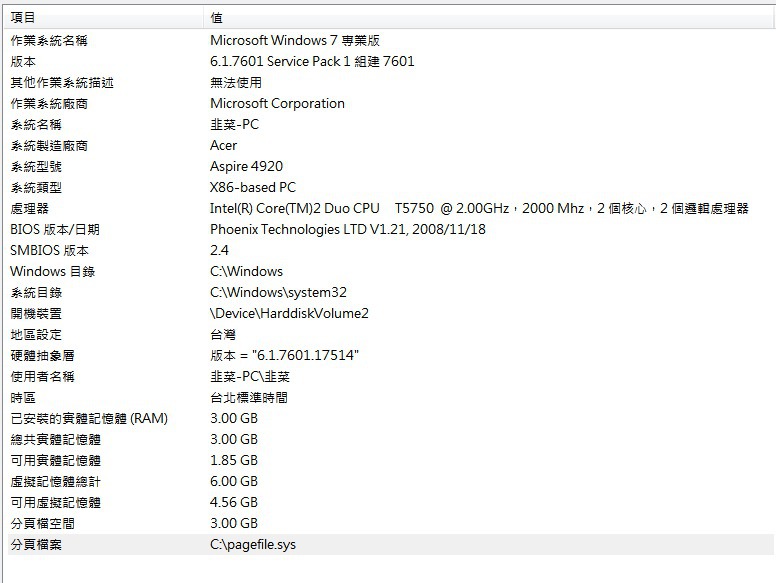Click the 處理器 row
The image size is (776, 583).
(30, 208)
